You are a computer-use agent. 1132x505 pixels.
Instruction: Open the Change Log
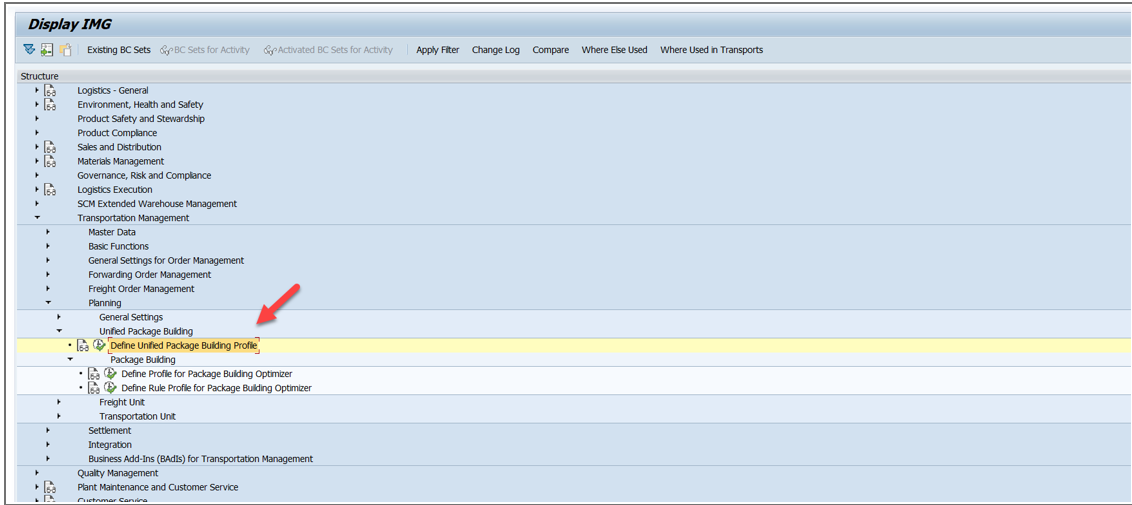point(495,50)
